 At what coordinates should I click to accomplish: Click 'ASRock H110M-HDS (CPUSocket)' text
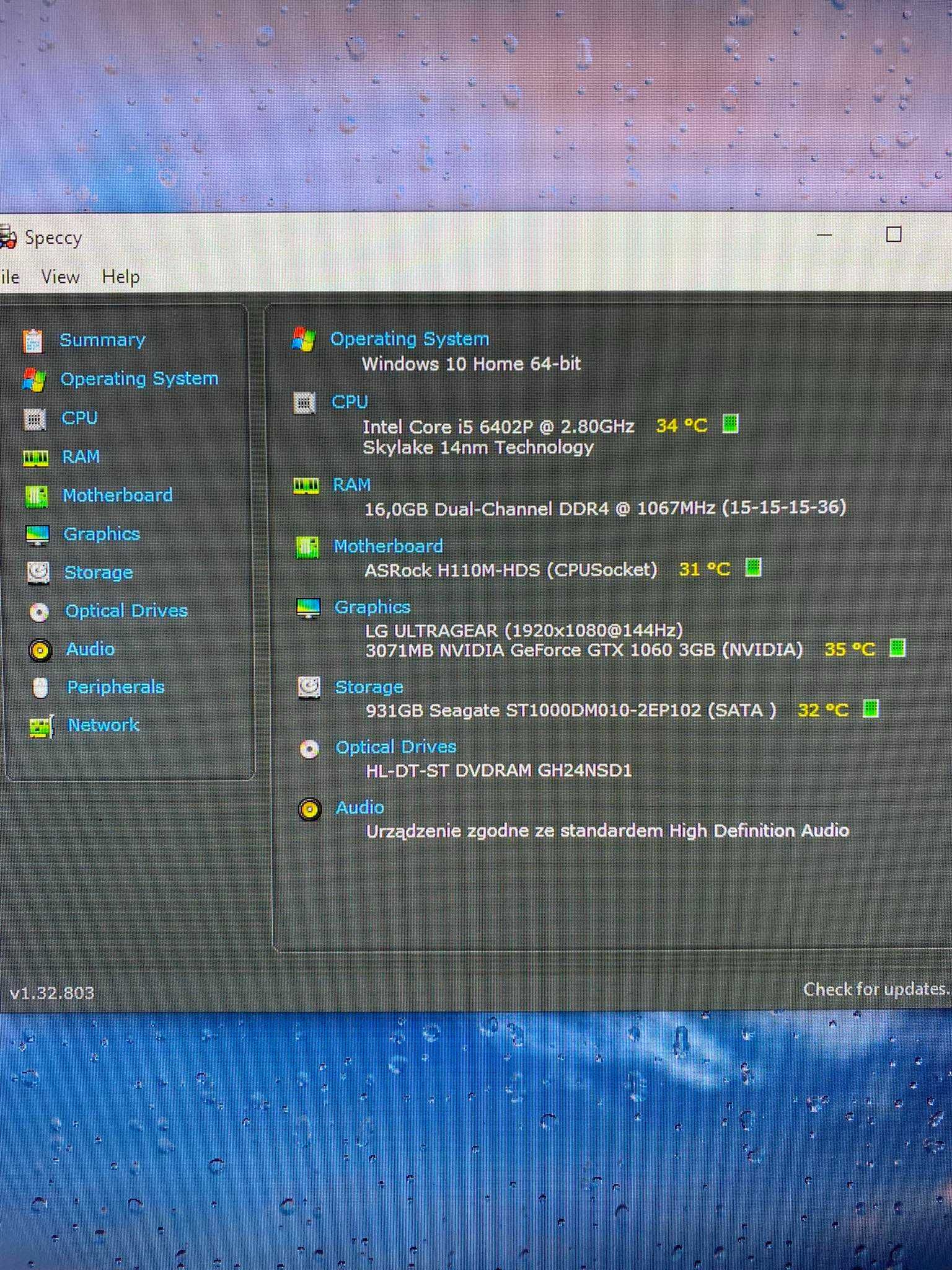pyautogui.click(x=511, y=570)
